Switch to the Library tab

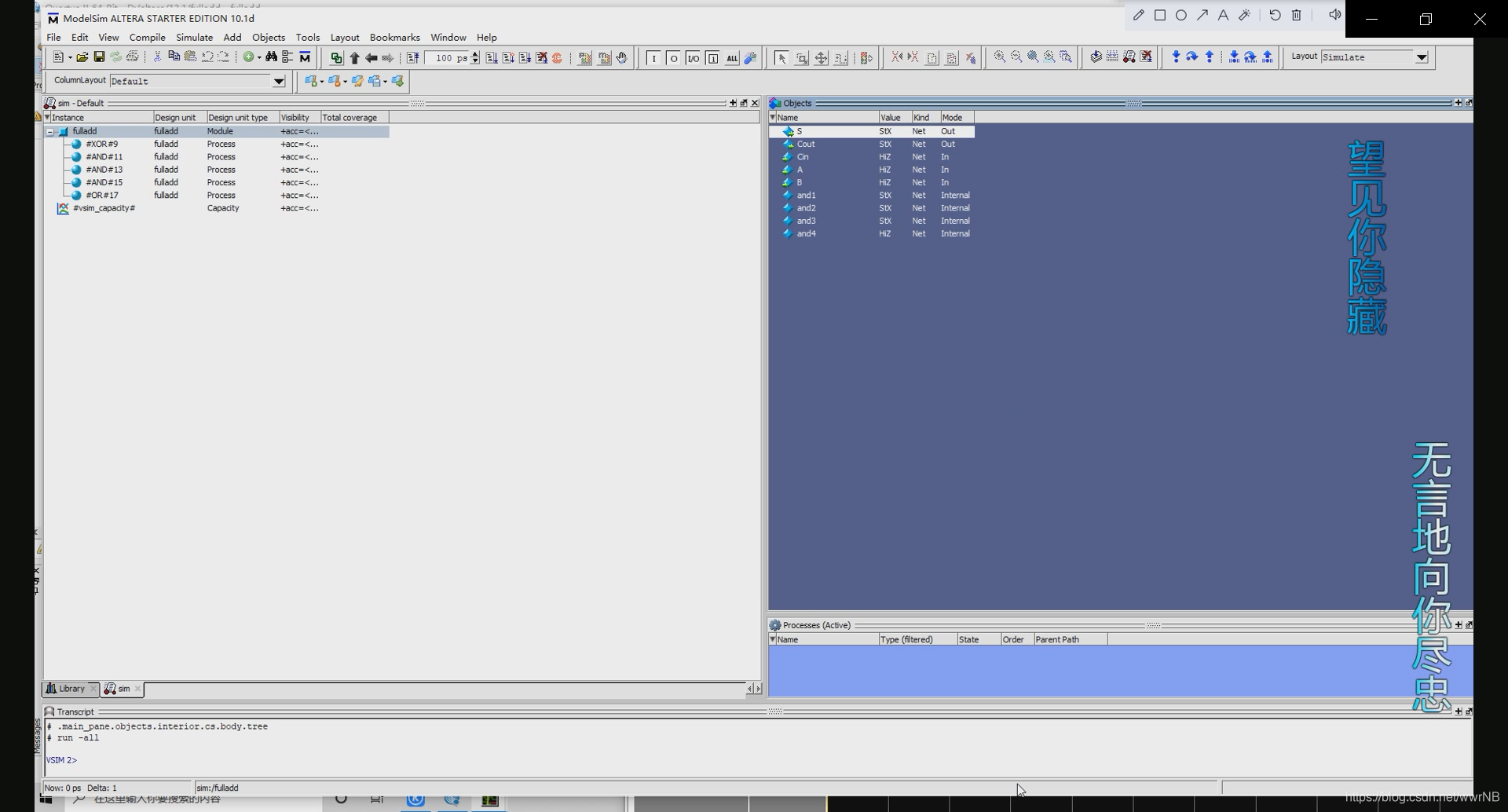pyautogui.click(x=71, y=689)
